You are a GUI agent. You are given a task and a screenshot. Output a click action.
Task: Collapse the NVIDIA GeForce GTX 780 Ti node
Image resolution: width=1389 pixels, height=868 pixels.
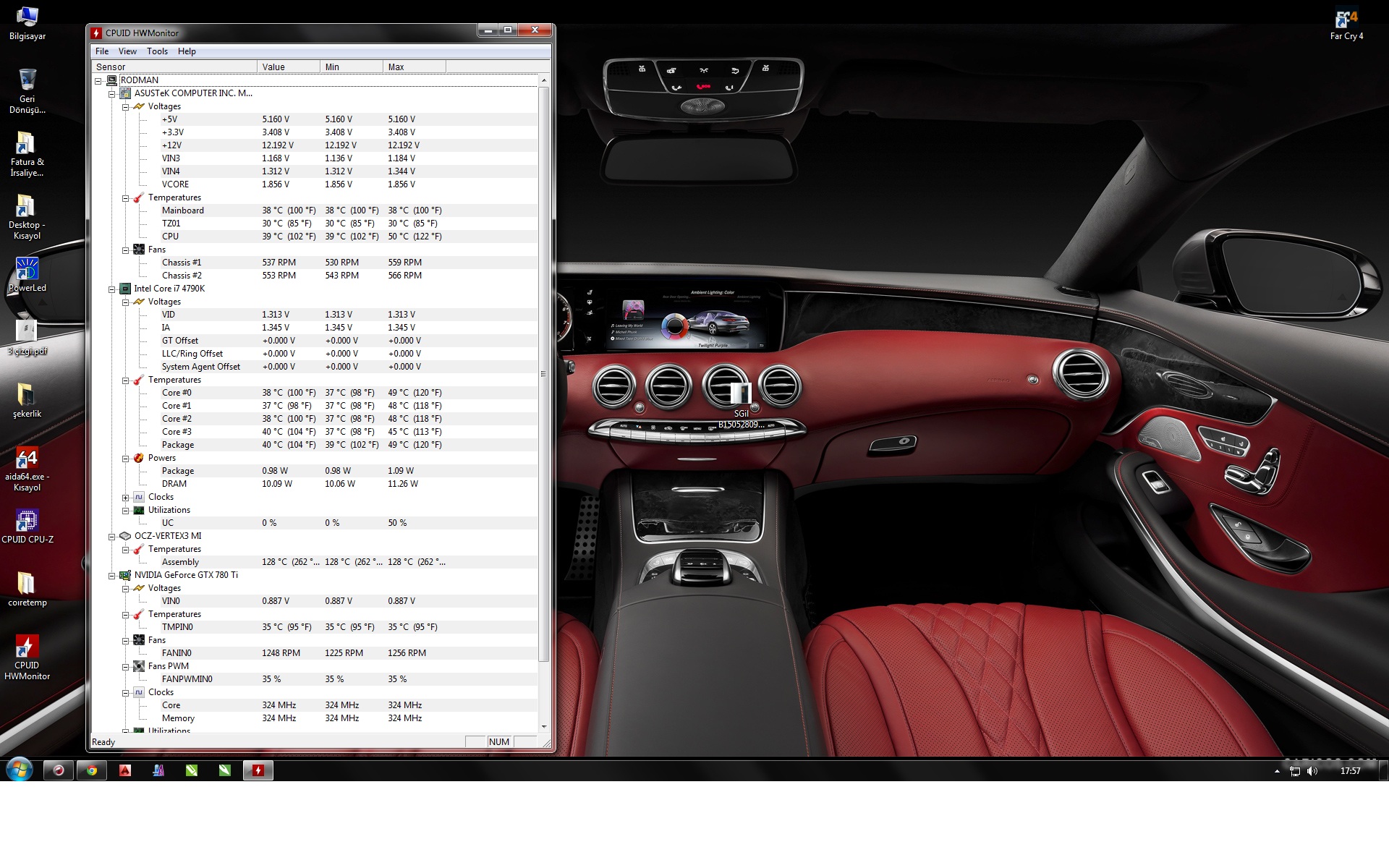(112, 576)
